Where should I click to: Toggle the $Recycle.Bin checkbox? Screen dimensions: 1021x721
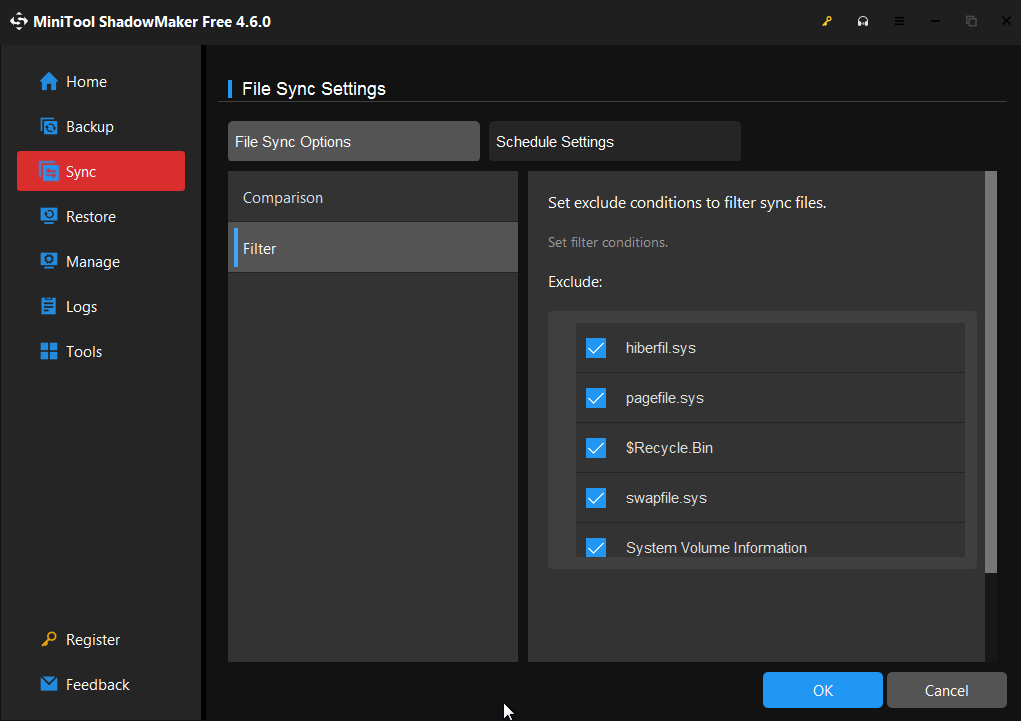click(x=596, y=448)
